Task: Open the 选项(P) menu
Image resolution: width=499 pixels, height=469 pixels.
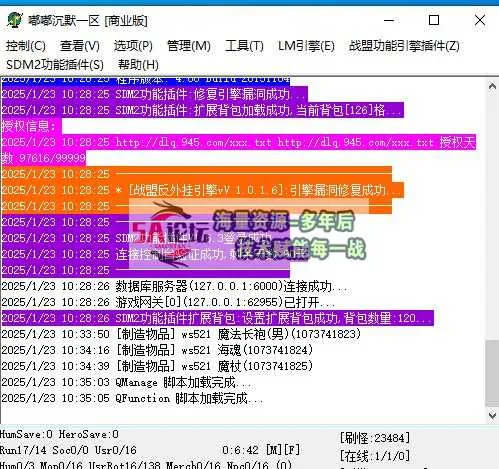Action: (133, 46)
